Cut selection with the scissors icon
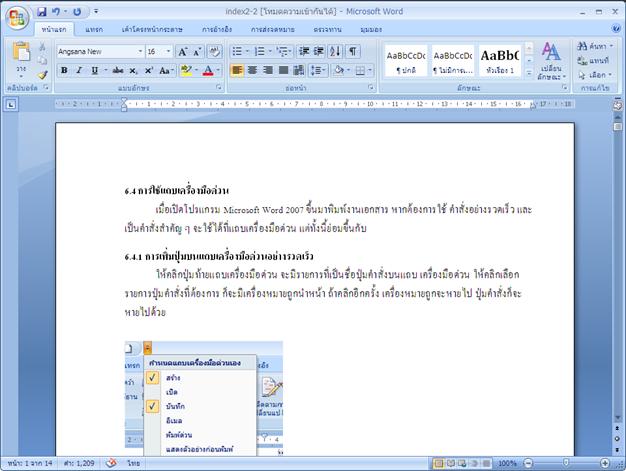The height and width of the screenshot is (471, 626). pyautogui.click(x=42, y=47)
